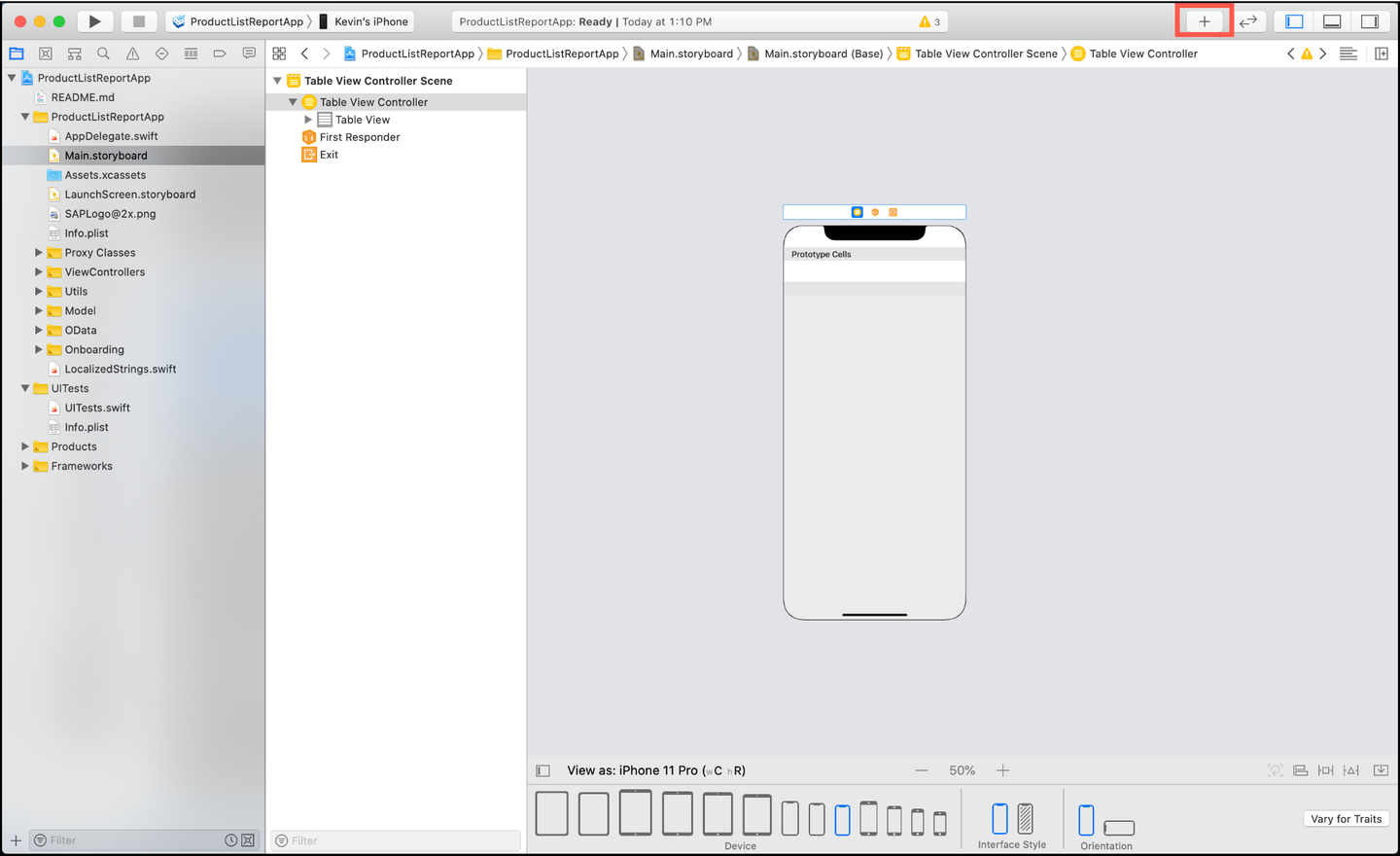Open the report navigator speech bubble tab
The width and height of the screenshot is (1400, 856).
[x=249, y=53]
